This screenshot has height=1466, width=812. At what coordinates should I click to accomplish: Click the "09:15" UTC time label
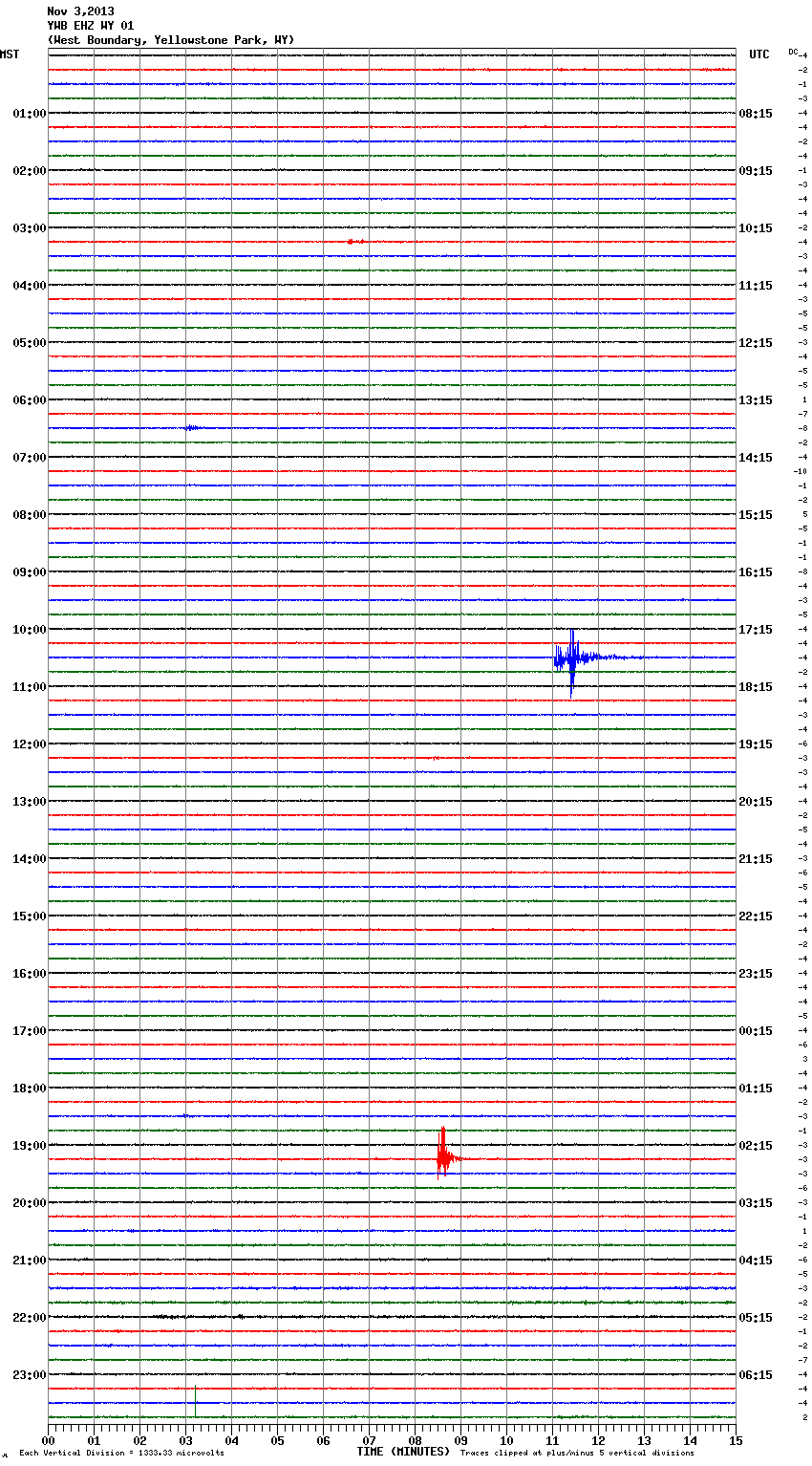pos(756,171)
